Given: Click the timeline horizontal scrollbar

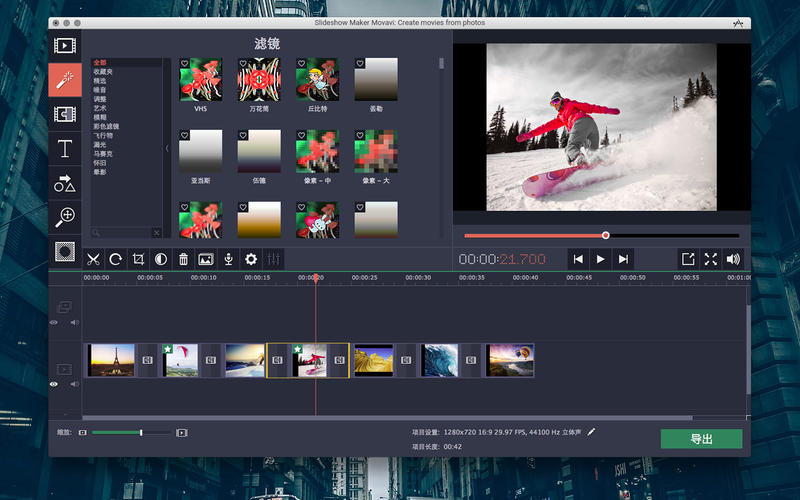Looking at the screenshot, I should [x=388, y=418].
